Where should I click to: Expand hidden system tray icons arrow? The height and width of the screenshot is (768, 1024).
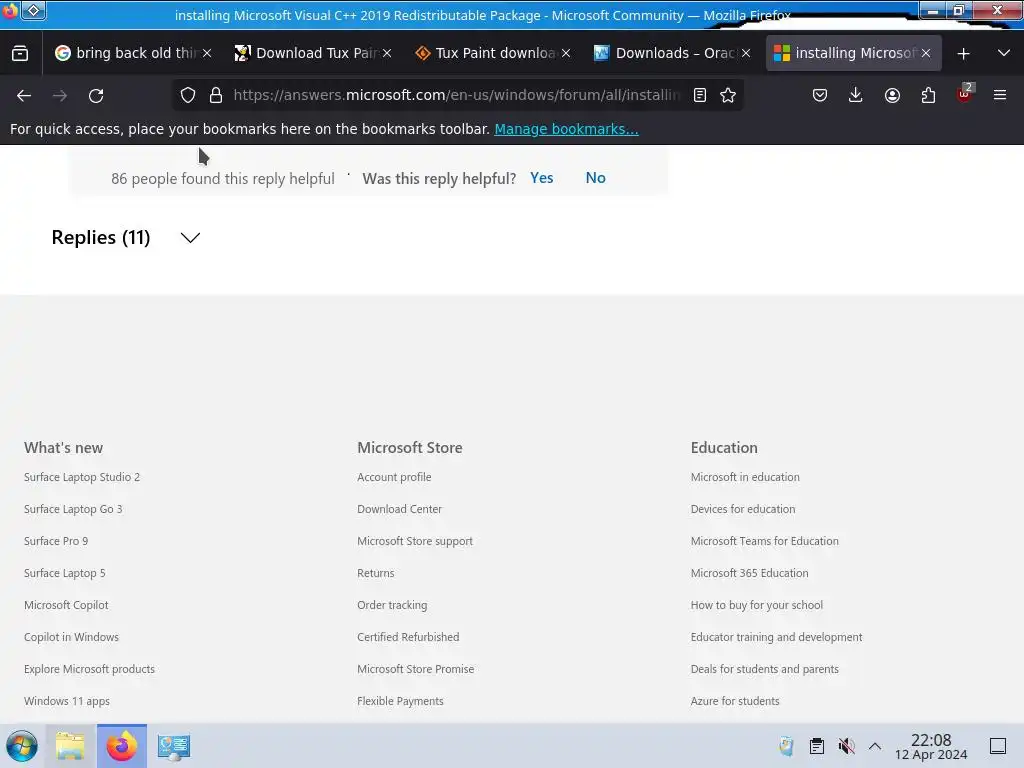click(x=874, y=746)
